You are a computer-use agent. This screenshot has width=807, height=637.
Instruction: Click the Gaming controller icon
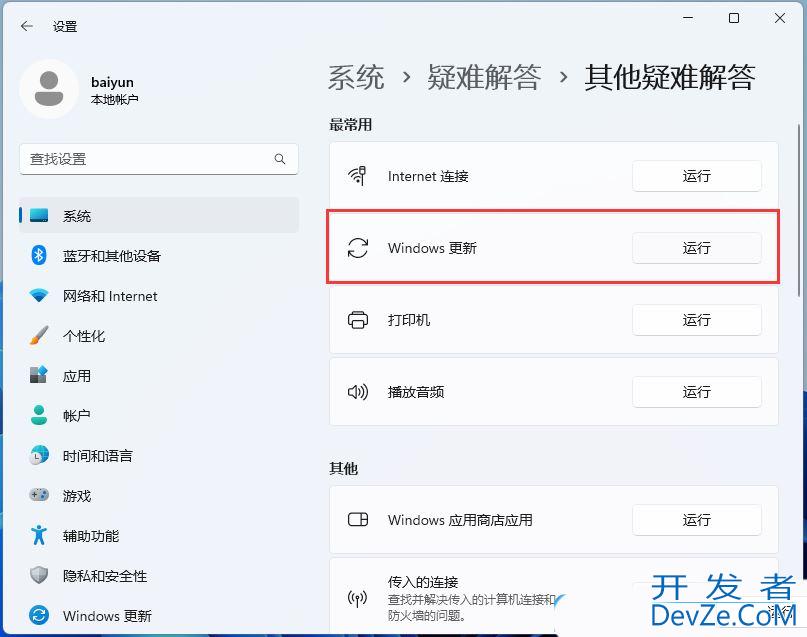tap(39, 495)
